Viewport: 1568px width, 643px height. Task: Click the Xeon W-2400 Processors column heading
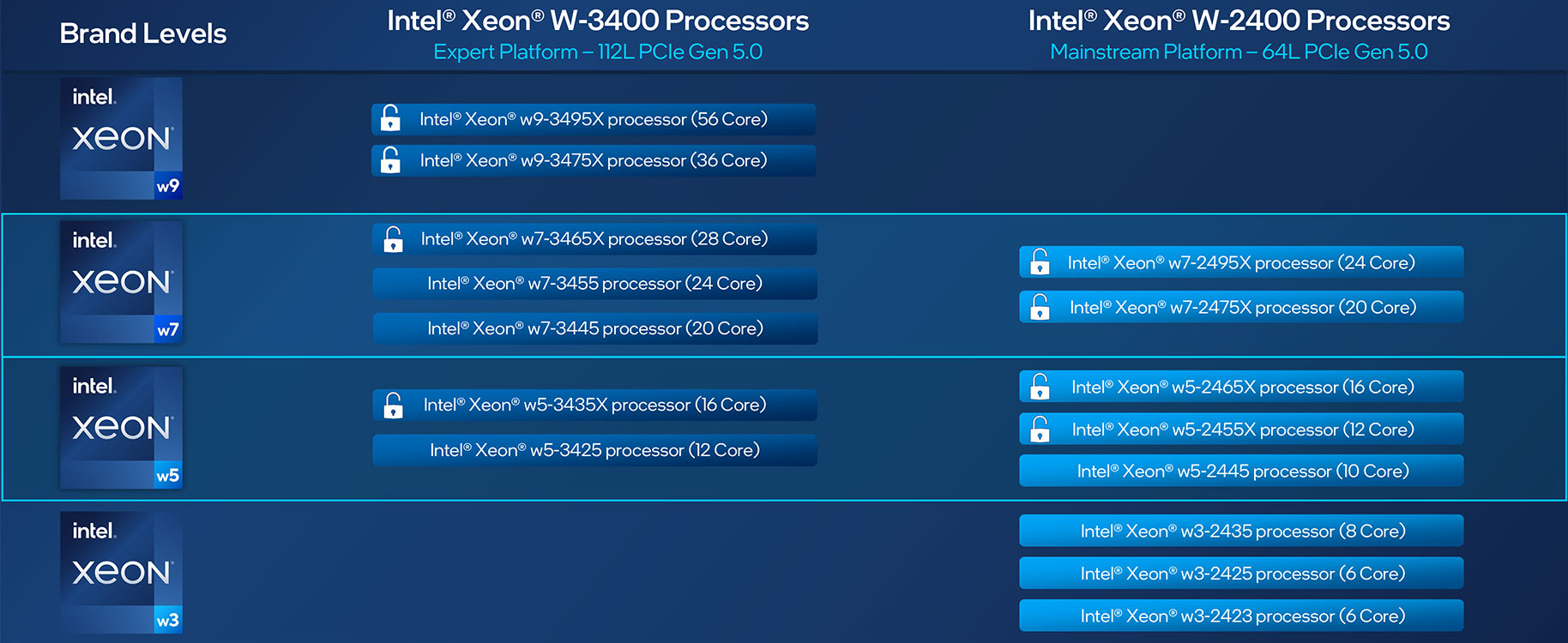pos(1239,21)
